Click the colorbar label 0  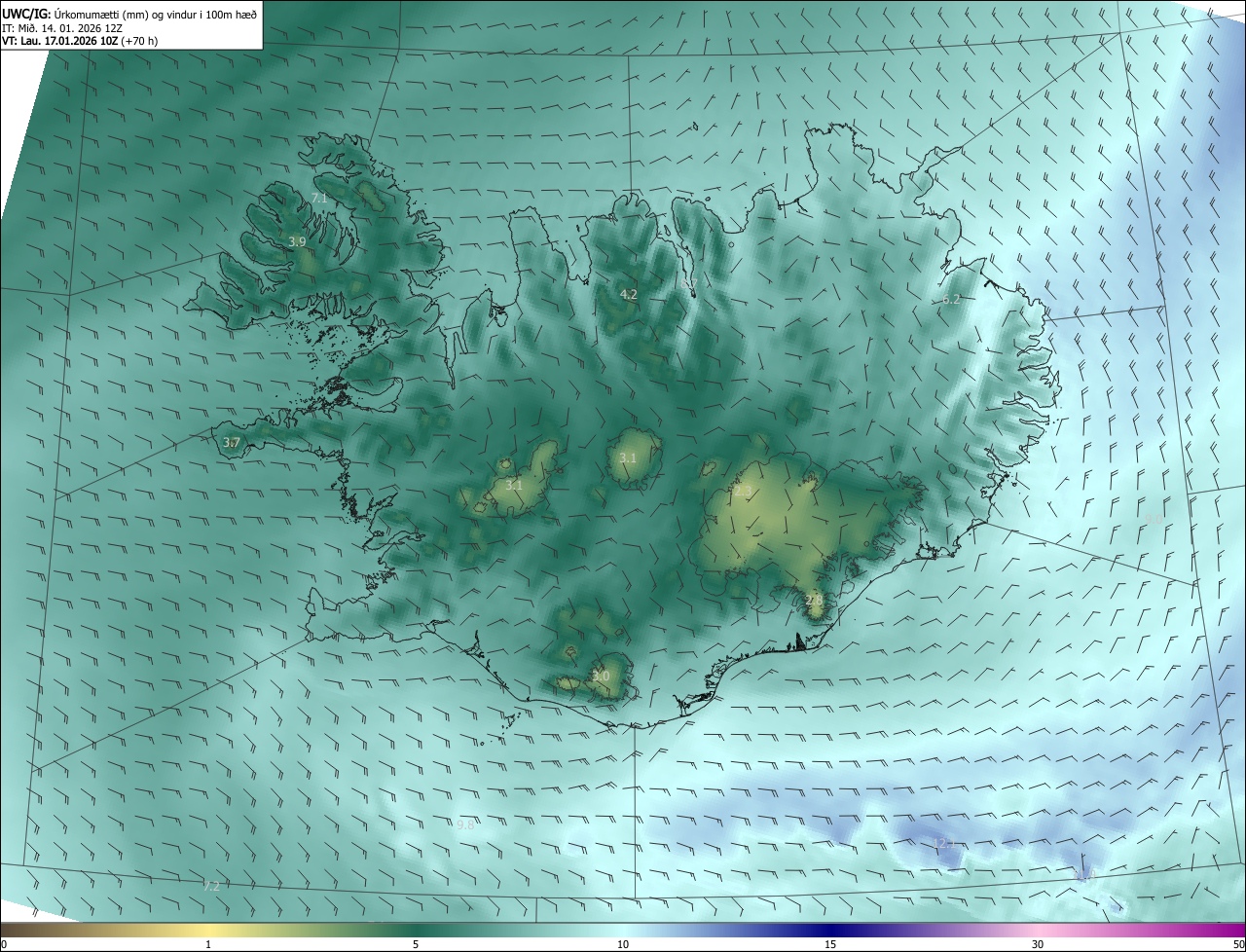coord(4,944)
